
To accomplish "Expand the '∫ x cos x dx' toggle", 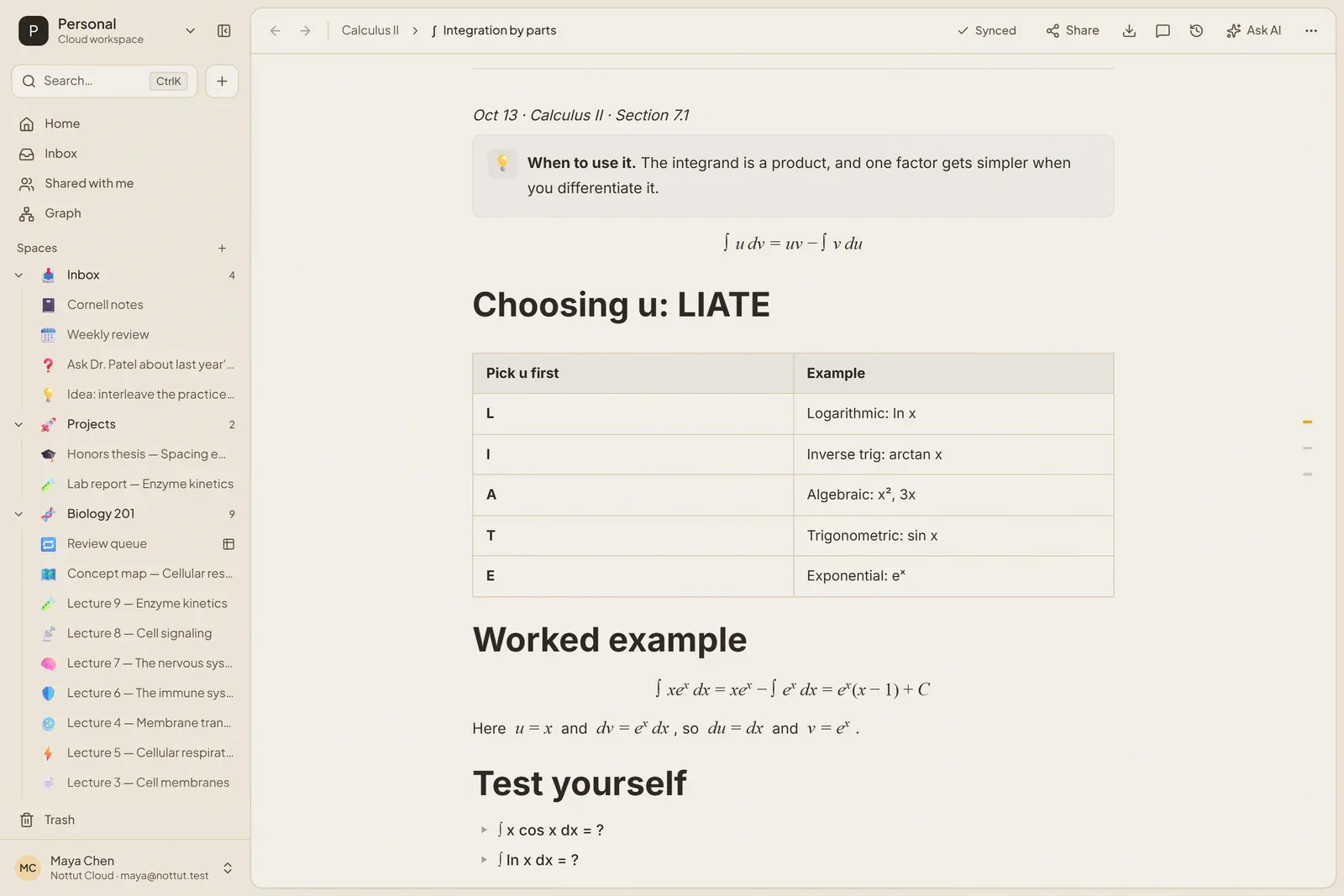I will (x=484, y=831).
